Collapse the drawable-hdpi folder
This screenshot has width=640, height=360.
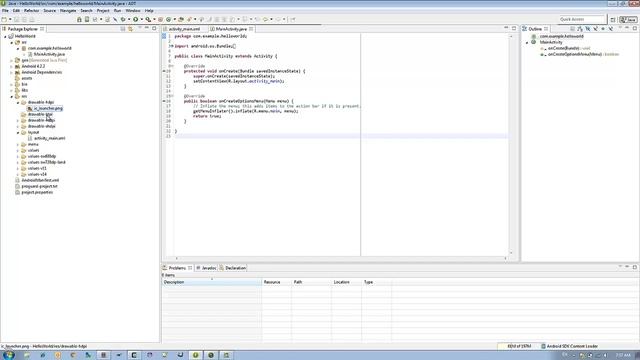tap(18, 102)
